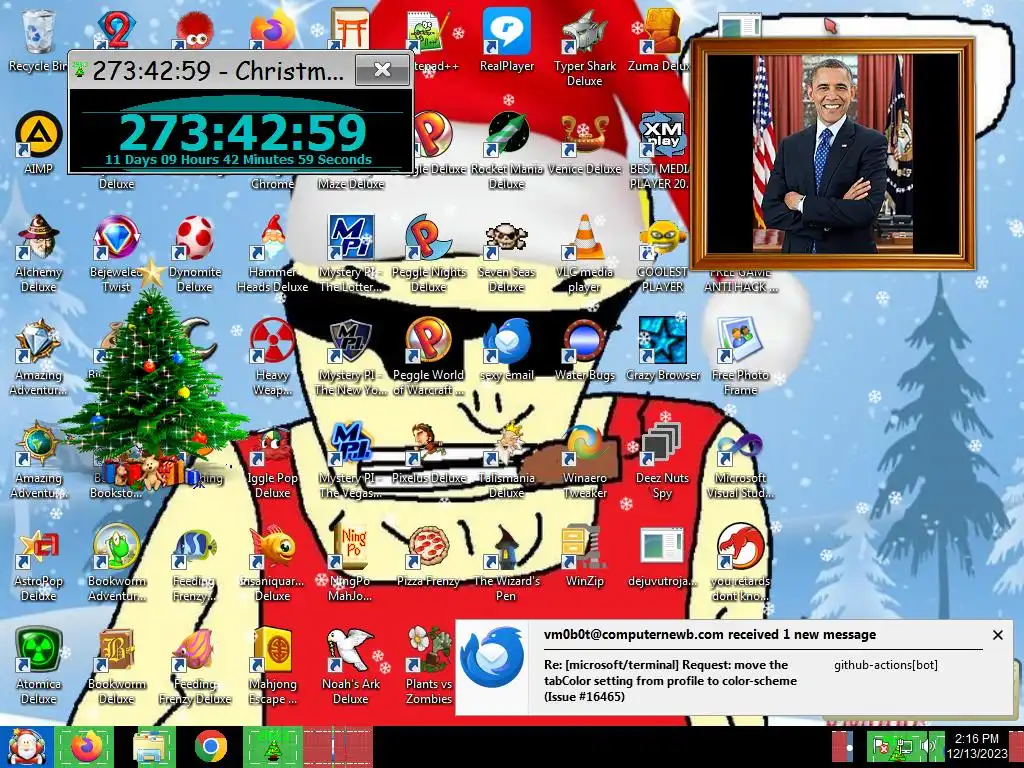Open the taskbar clock showing 2:16 PM
This screenshot has width=1024, height=768.
click(976, 746)
